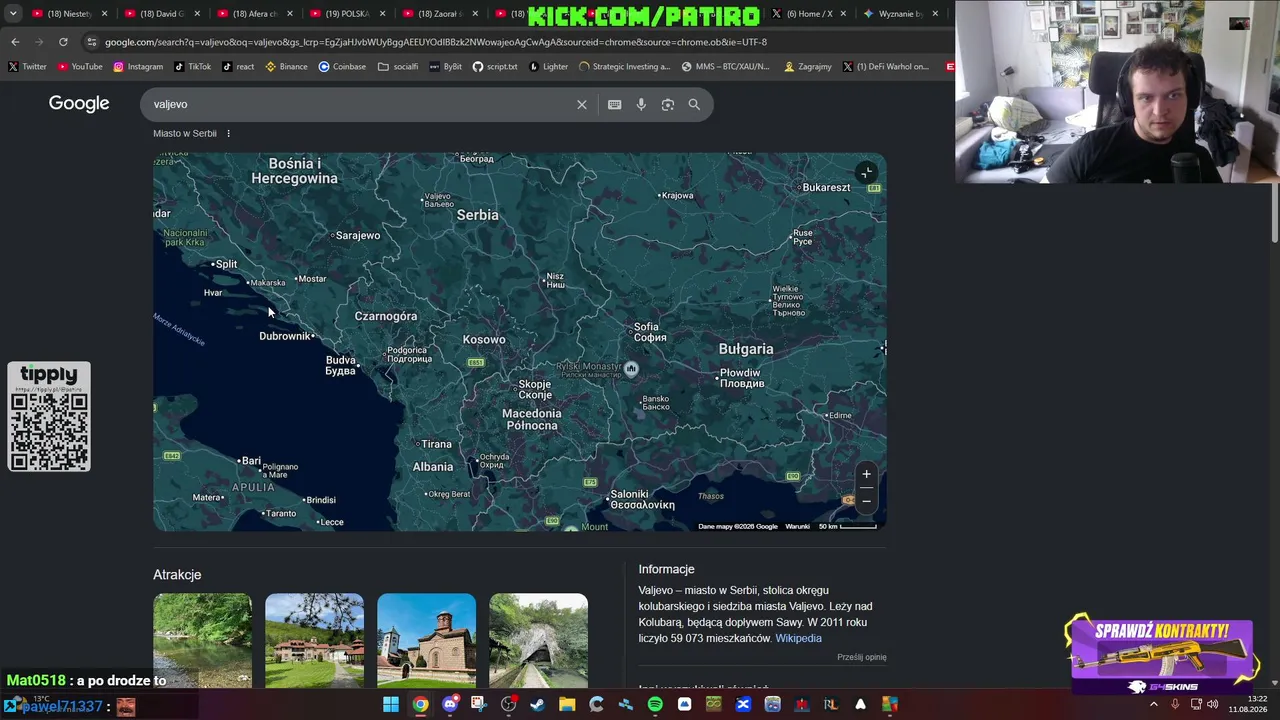This screenshot has height=720, width=1280.
Task: Open the Strategic Investing bookmark
Action: [x=624, y=67]
